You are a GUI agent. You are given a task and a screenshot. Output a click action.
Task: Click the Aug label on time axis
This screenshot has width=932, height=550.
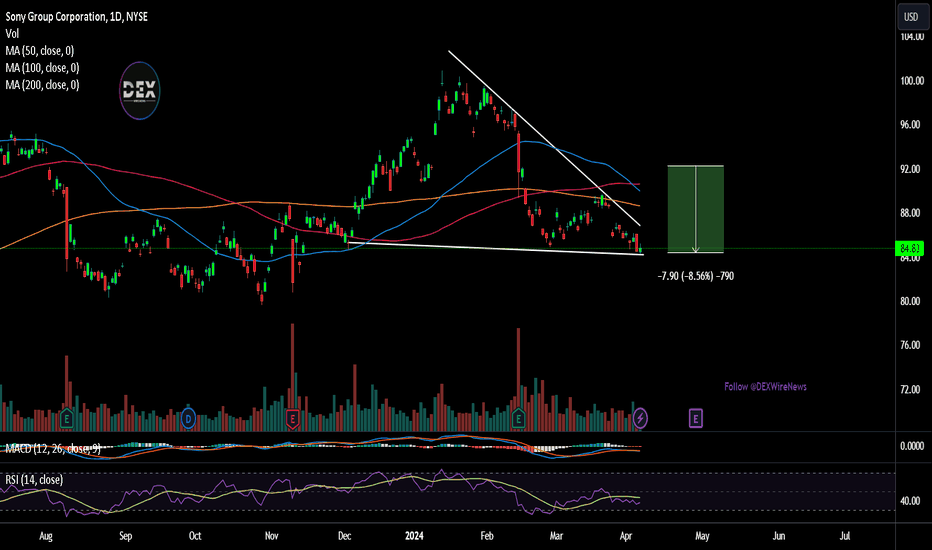pyautogui.click(x=46, y=536)
